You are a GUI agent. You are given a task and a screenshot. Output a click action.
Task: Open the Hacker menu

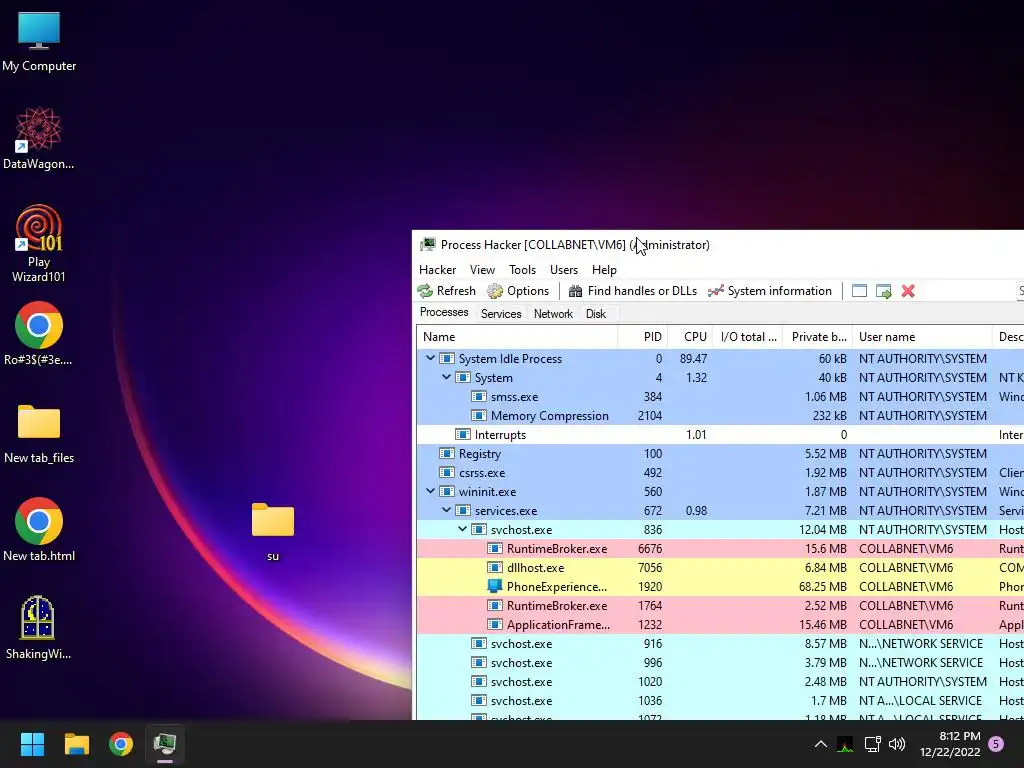point(438,270)
